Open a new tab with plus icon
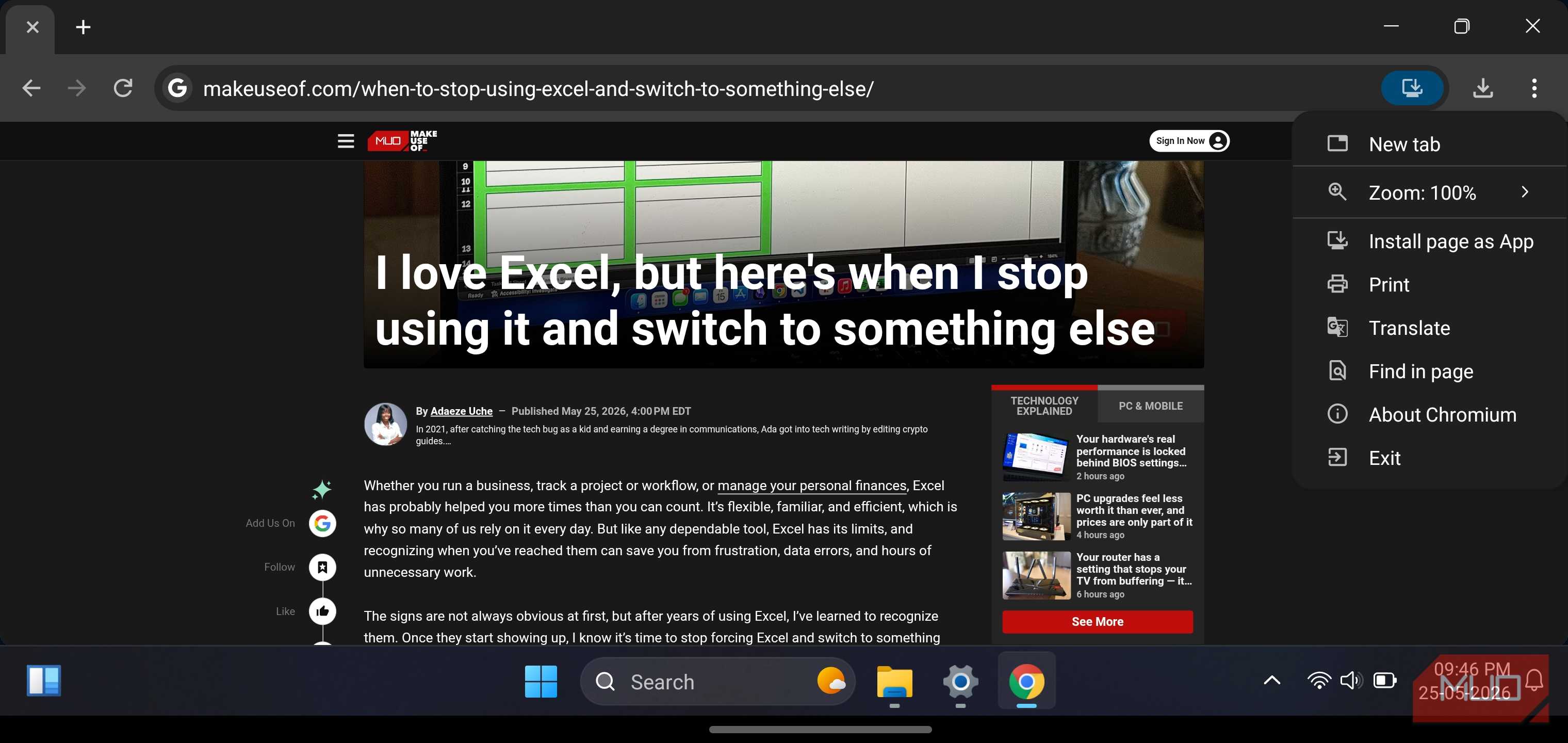Screen dimensions: 1568x743 pyautogui.click(x=84, y=27)
